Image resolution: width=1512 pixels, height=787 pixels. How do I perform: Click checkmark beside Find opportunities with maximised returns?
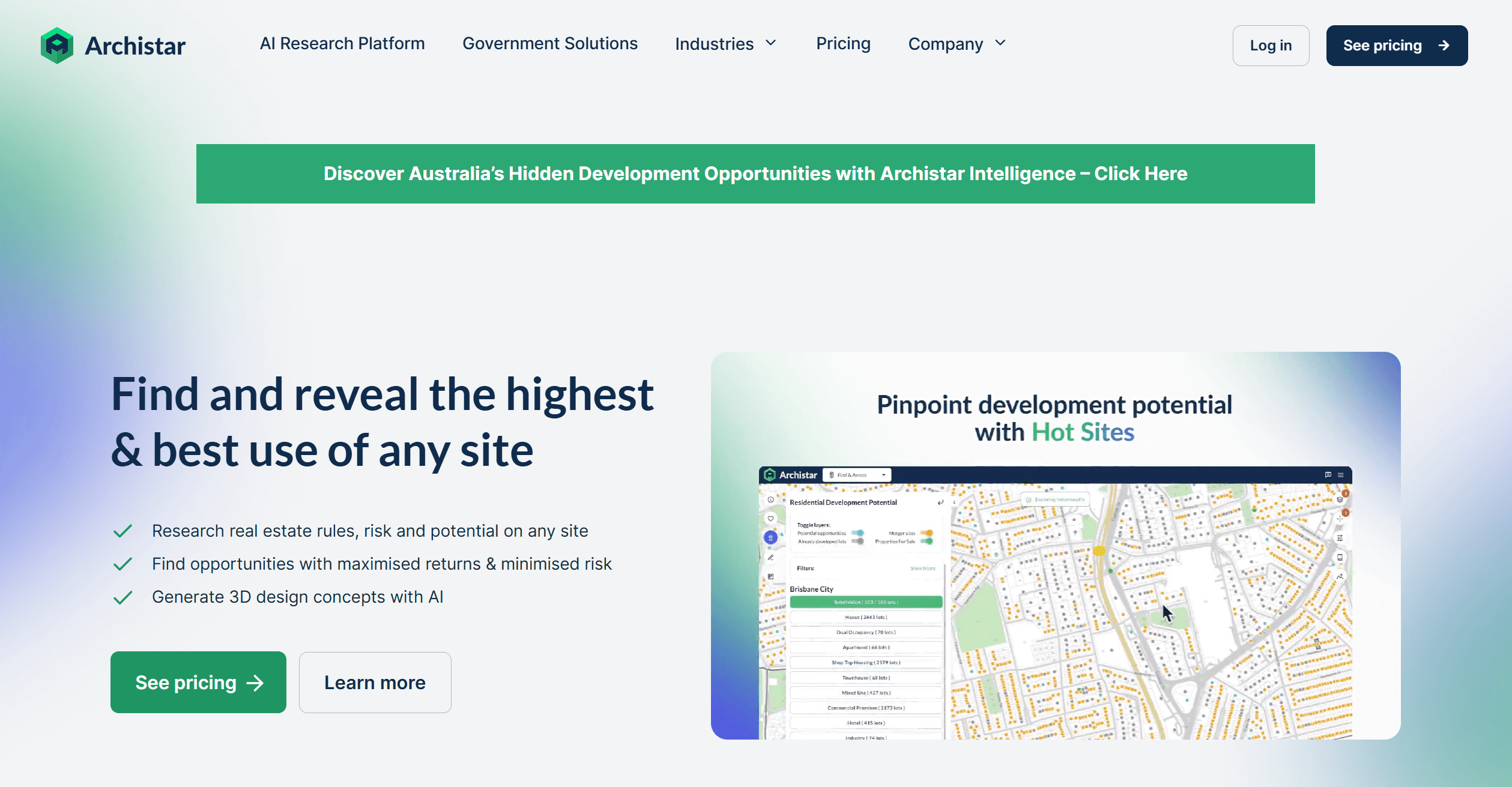[122, 564]
